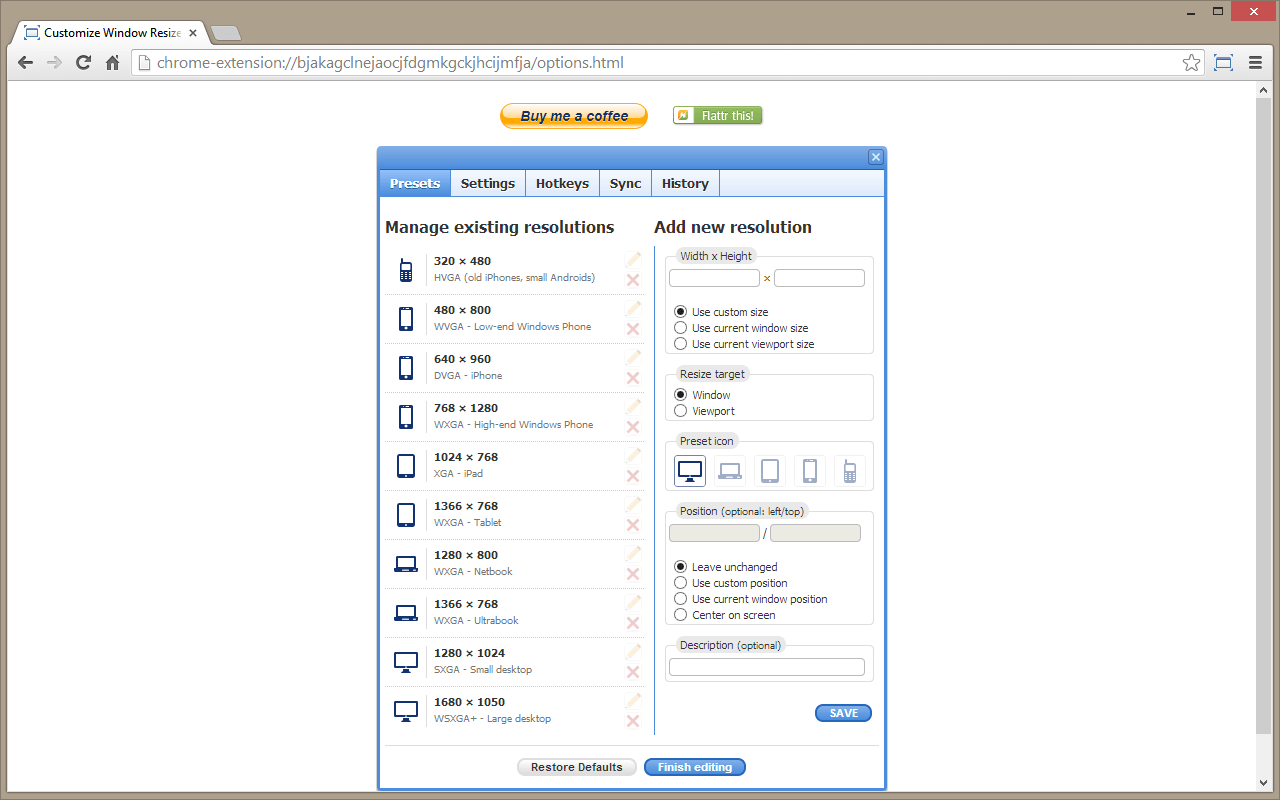
Task: Set resize target to Viewport
Action: click(x=681, y=410)
